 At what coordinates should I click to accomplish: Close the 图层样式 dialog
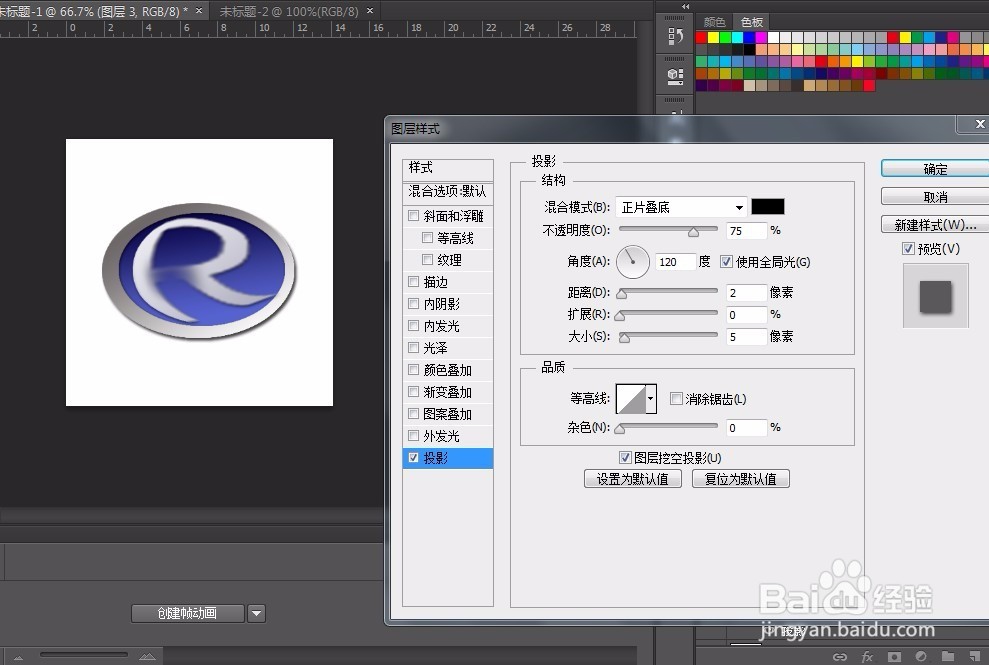[978, 124]
